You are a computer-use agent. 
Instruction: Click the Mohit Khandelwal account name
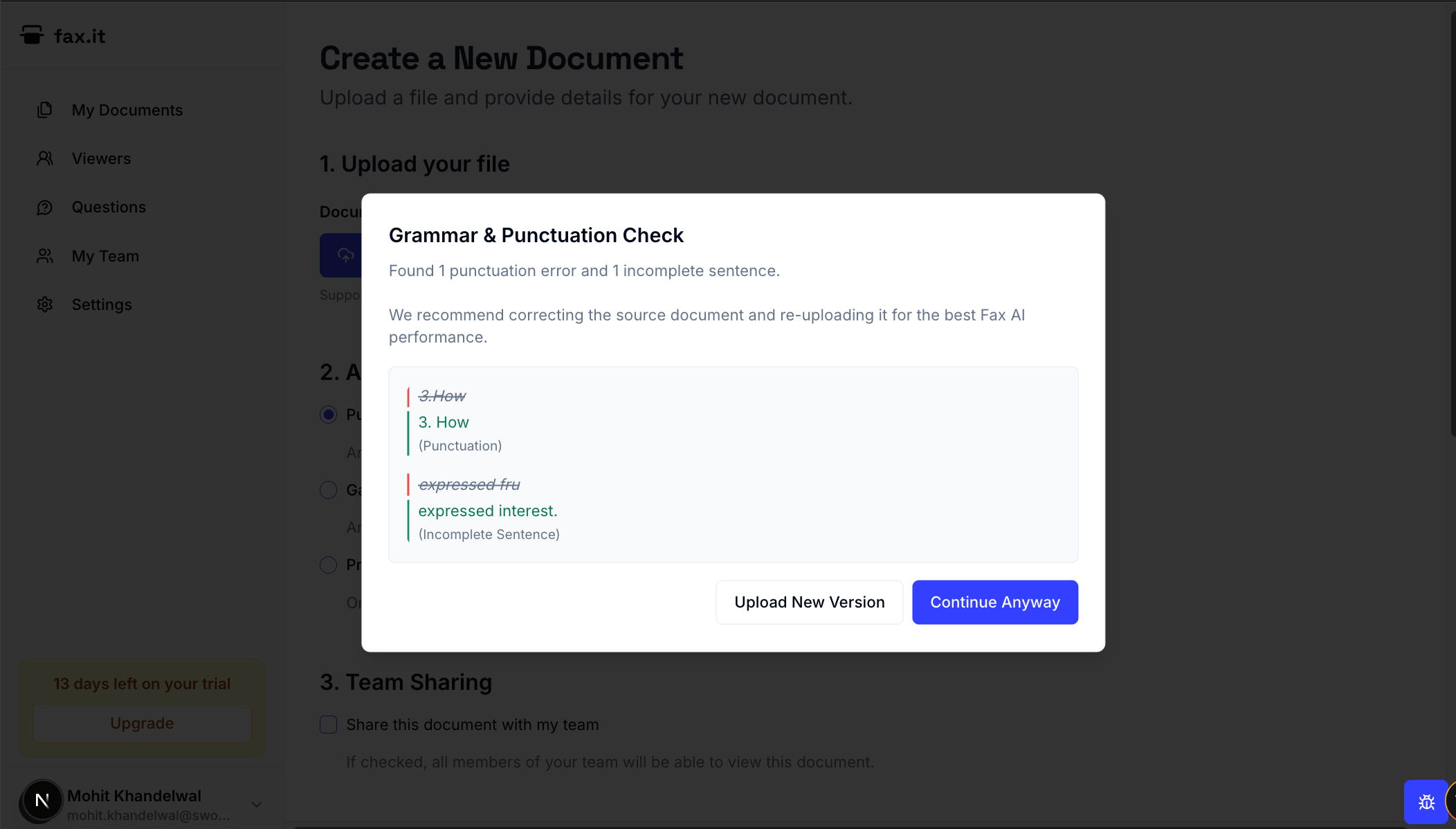coord(134,795)
